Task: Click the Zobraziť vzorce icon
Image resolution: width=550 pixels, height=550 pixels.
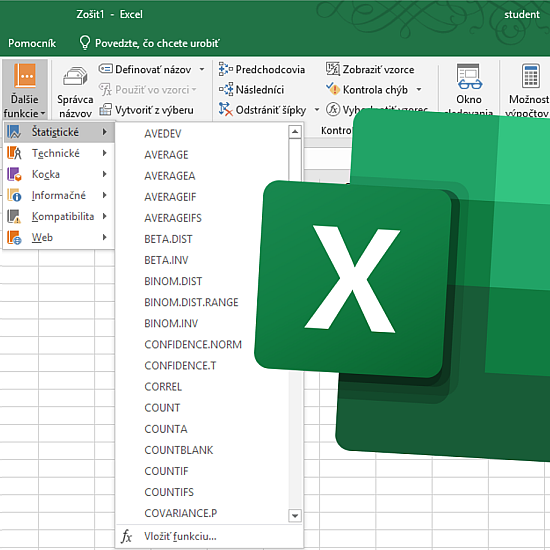Action: [333, 69]
